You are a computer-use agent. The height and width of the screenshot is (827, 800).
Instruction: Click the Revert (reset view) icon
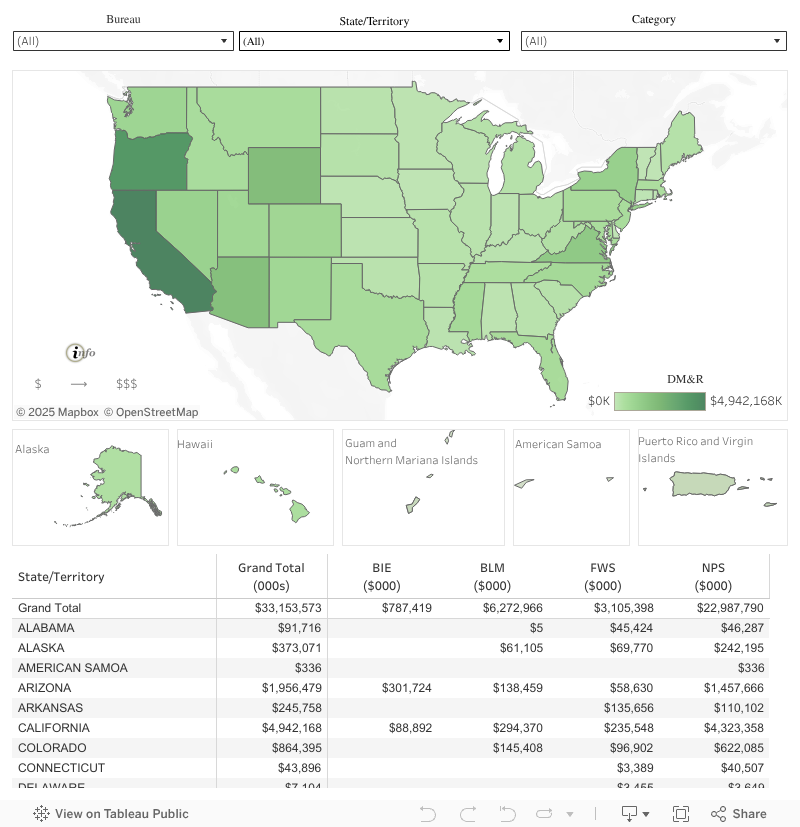pyautogui.click(x=507, y=814)
